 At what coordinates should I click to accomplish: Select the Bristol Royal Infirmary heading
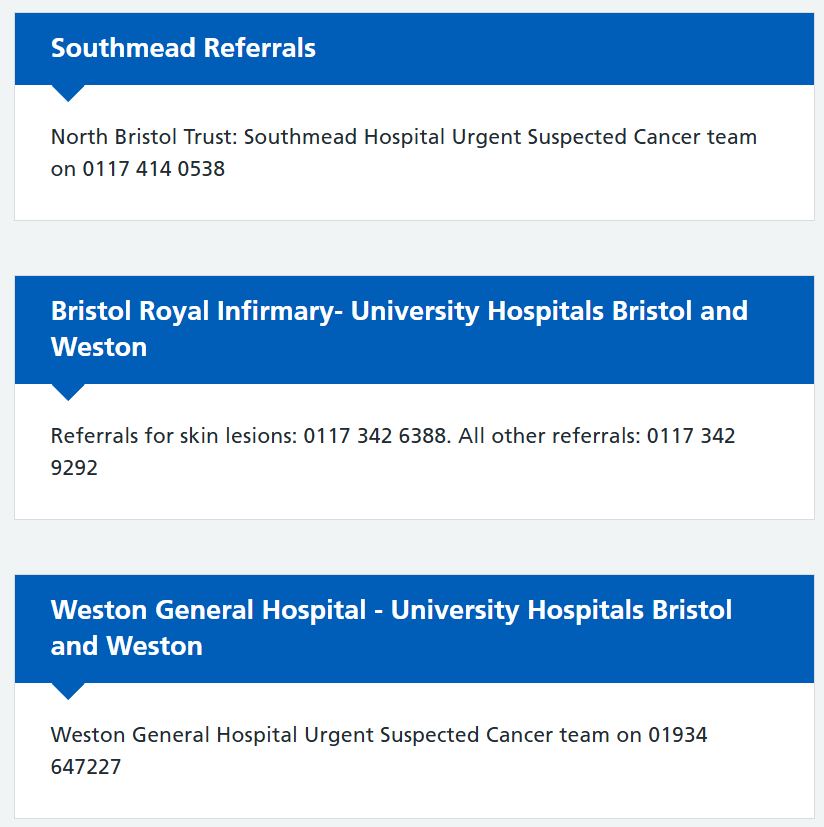tap(399, 329)
